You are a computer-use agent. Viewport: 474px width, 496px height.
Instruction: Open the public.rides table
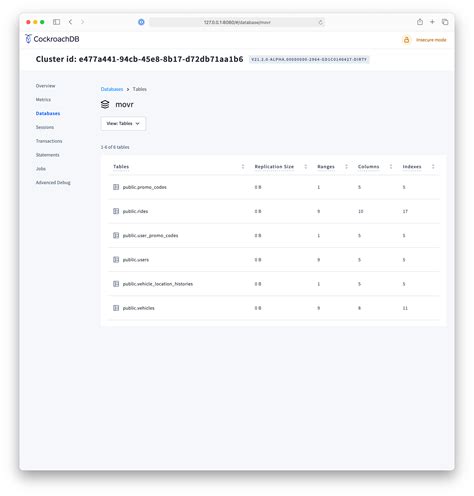click(x=135, y=211)
